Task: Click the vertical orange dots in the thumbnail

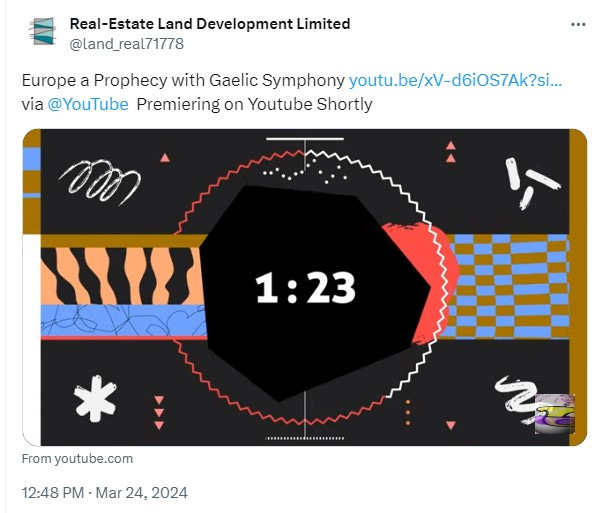Action: [408, 413]
